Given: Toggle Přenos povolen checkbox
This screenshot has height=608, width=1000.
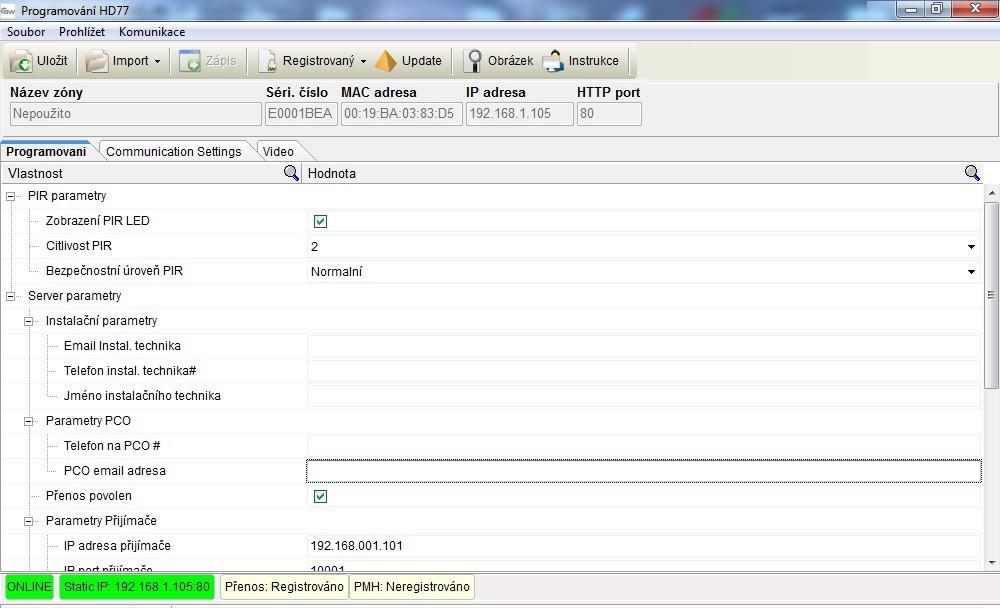Looking at the screenshot, I should [320, 496].
